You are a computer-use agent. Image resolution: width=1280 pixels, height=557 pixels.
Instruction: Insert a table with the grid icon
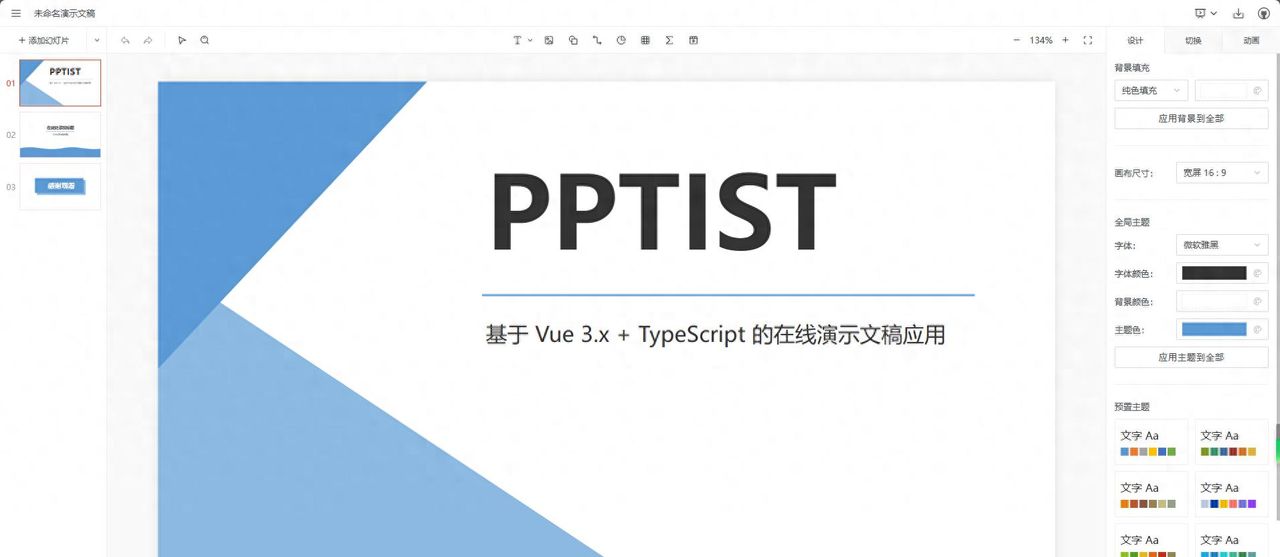pos(645,40)
